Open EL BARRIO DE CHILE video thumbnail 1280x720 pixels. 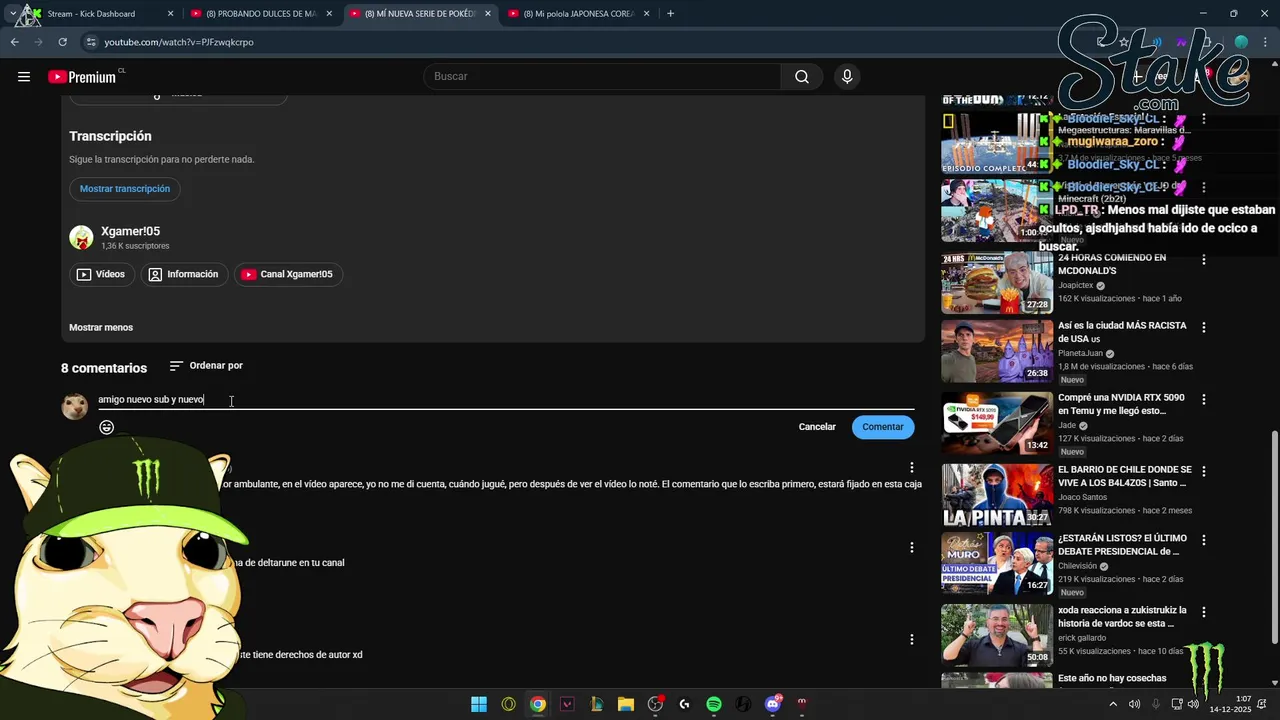click(996, 495)
